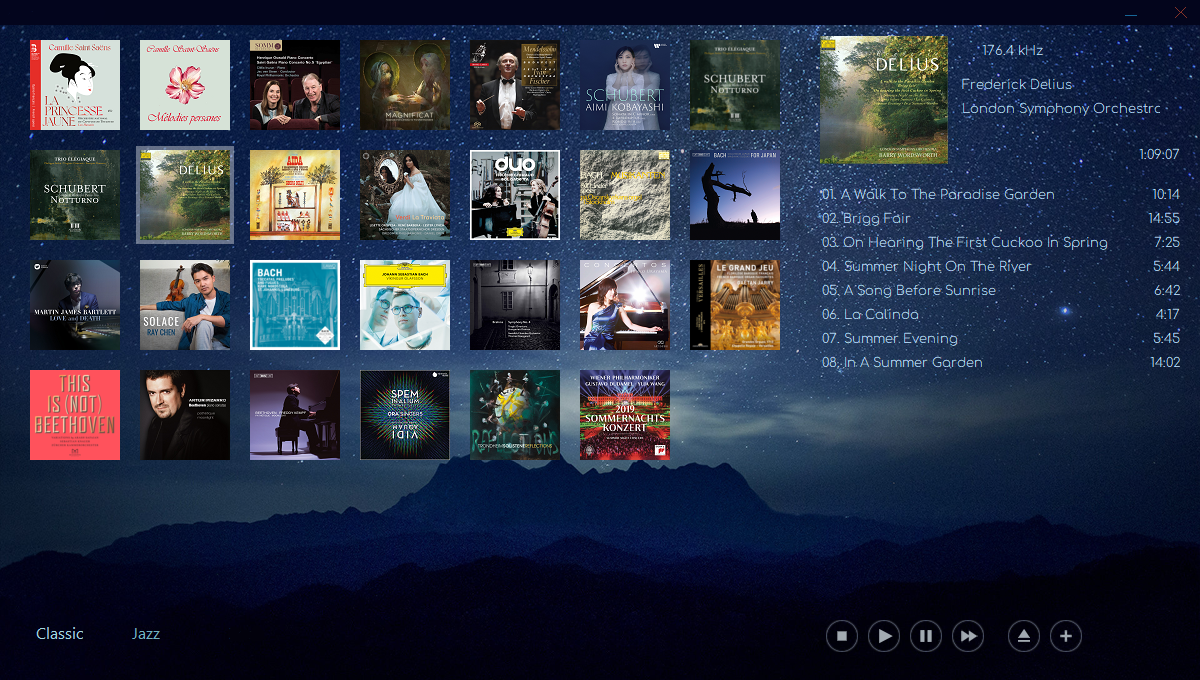Pause the current track

[x=926, y=636]
